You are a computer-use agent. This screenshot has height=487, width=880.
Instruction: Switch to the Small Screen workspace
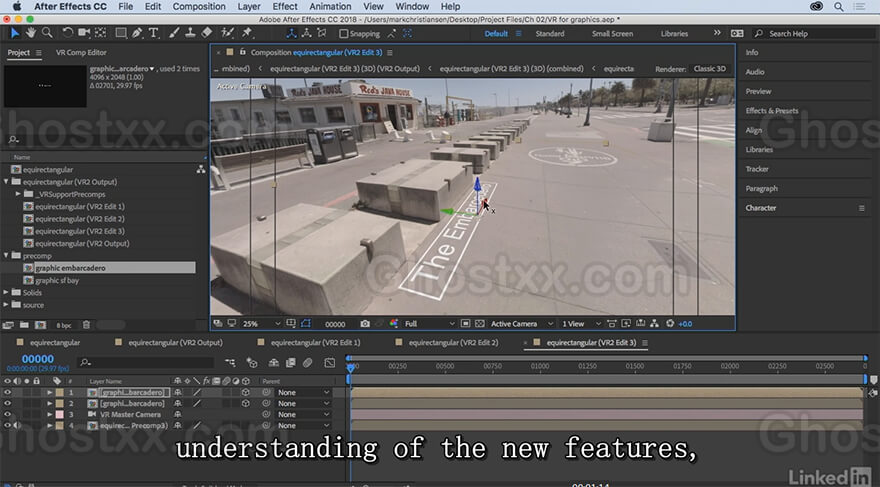[x=612, y=34]
